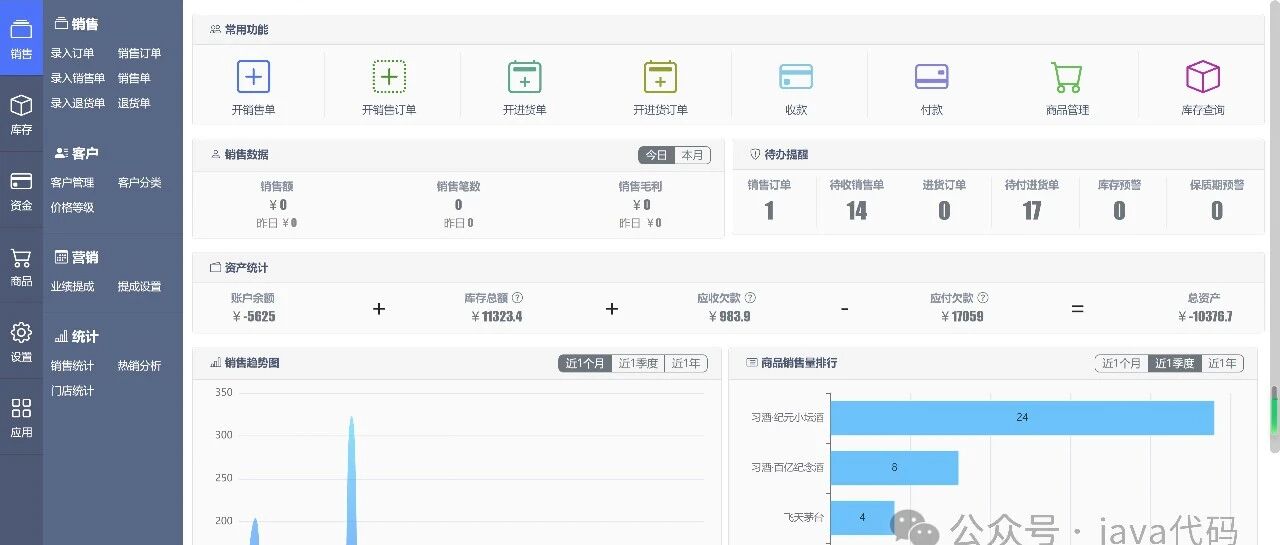Image resolution: width=1280 pixels, height=545 pixels.
Task: Open the 收款 card icon
Action: (x=796, y=76)
